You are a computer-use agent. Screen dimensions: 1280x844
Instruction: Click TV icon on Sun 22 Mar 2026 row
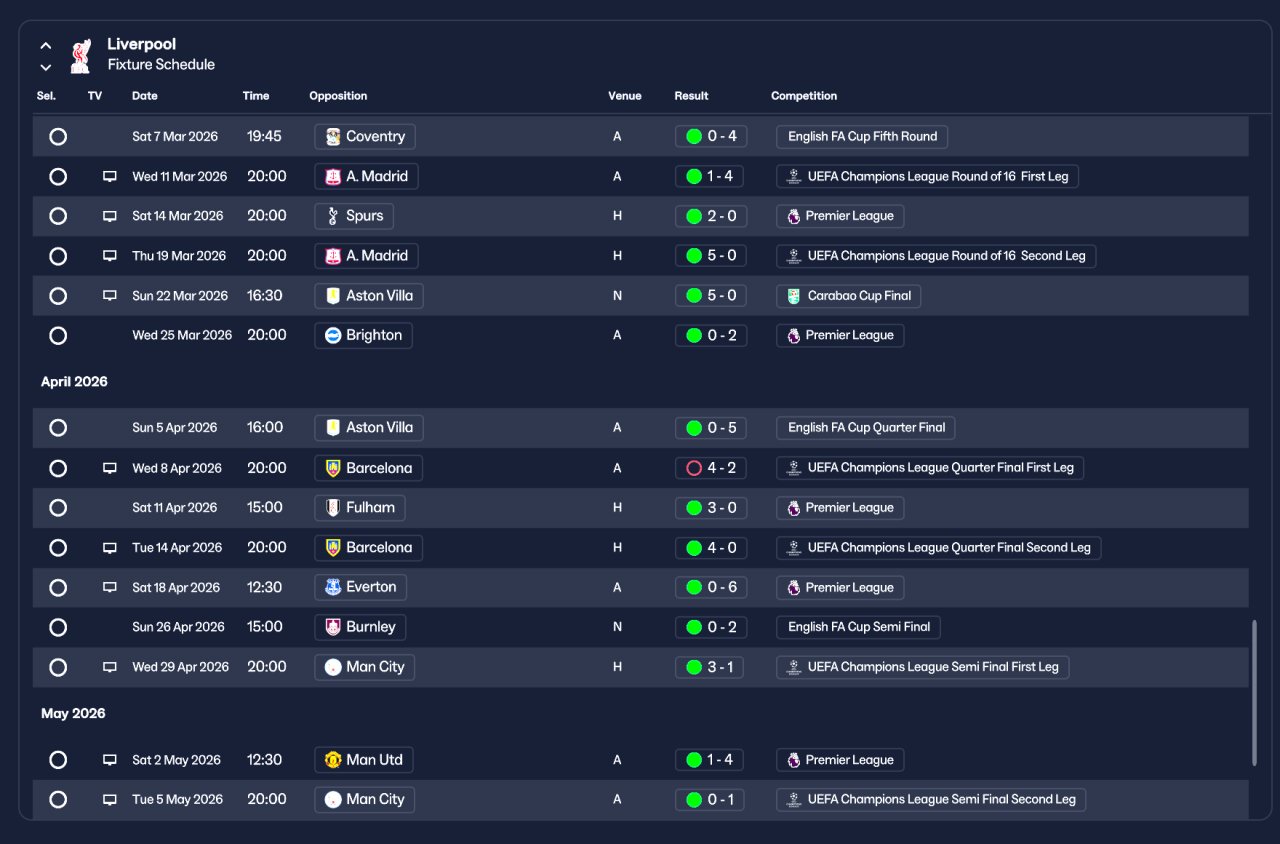(110, 296)
